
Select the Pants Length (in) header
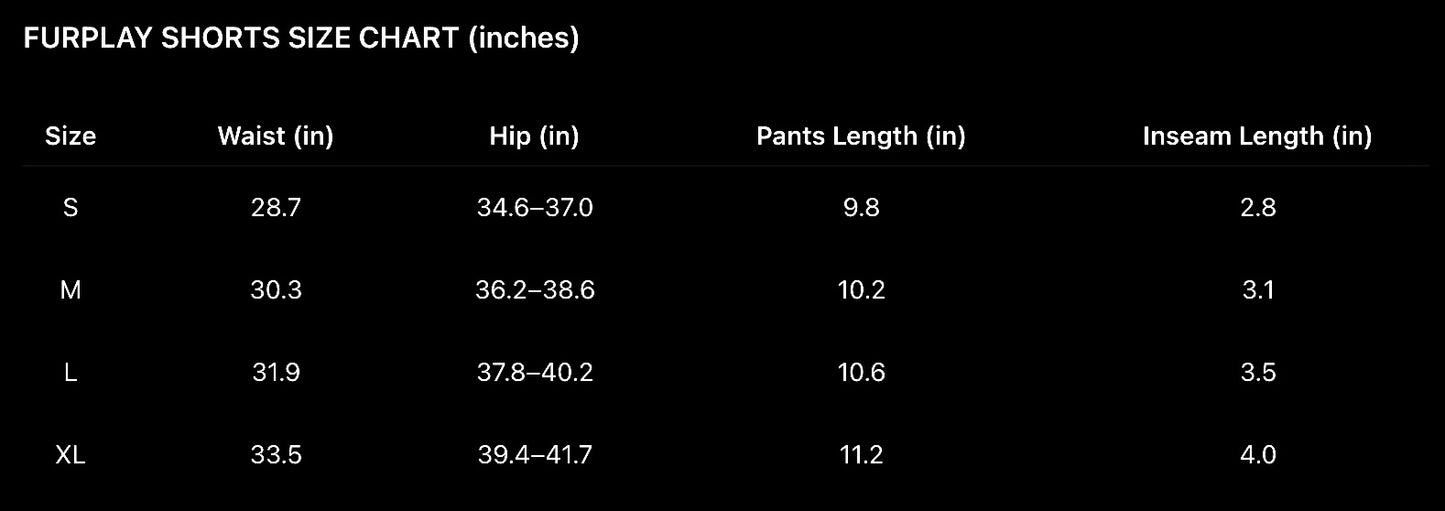860,137
